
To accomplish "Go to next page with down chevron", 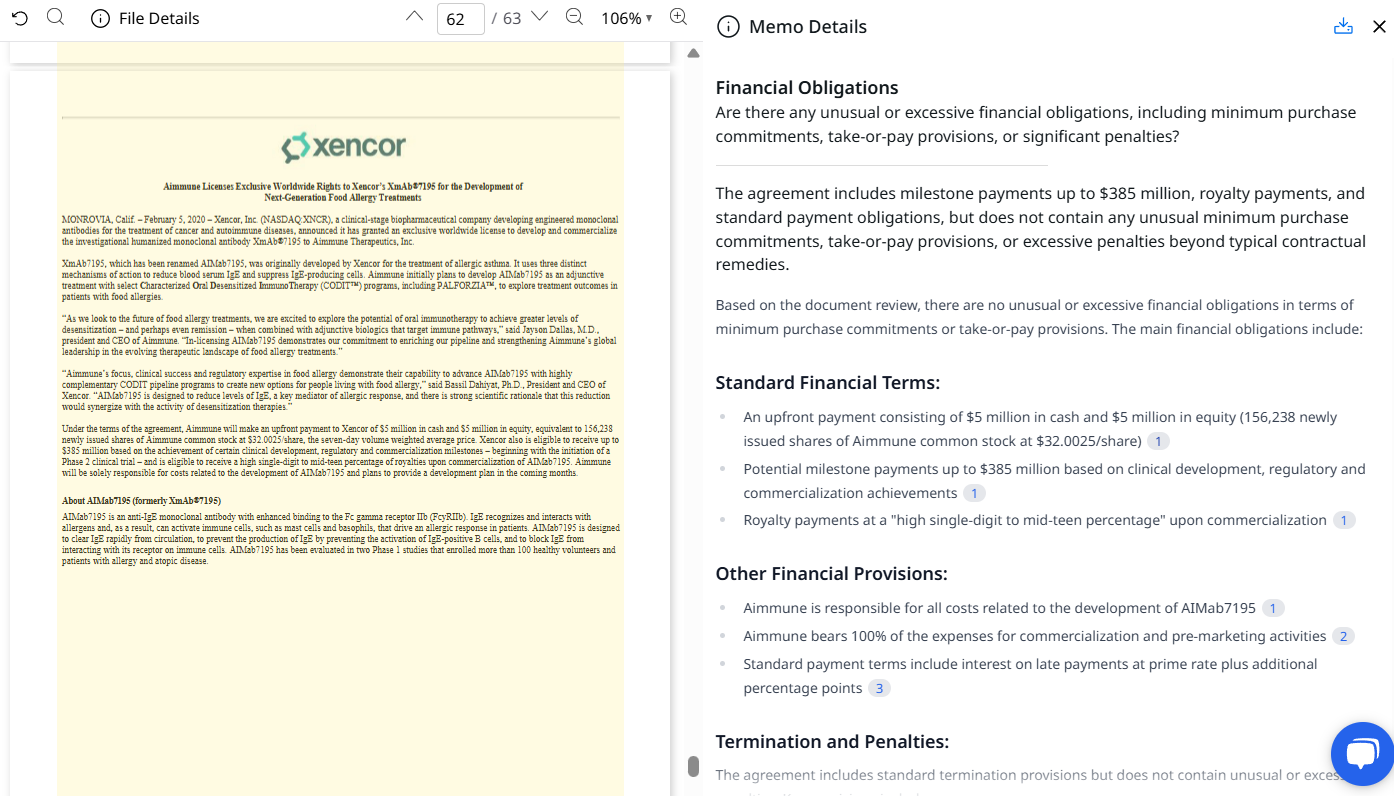I will click(539, 17).
